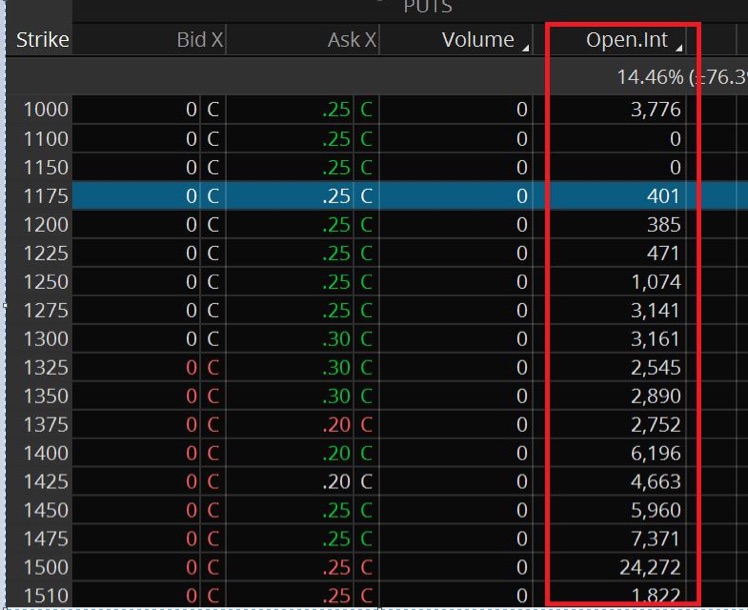The width and height of the screenshot is (748, 610).
Task: Click the 1000 strike price cell
Action: point(47,110)
